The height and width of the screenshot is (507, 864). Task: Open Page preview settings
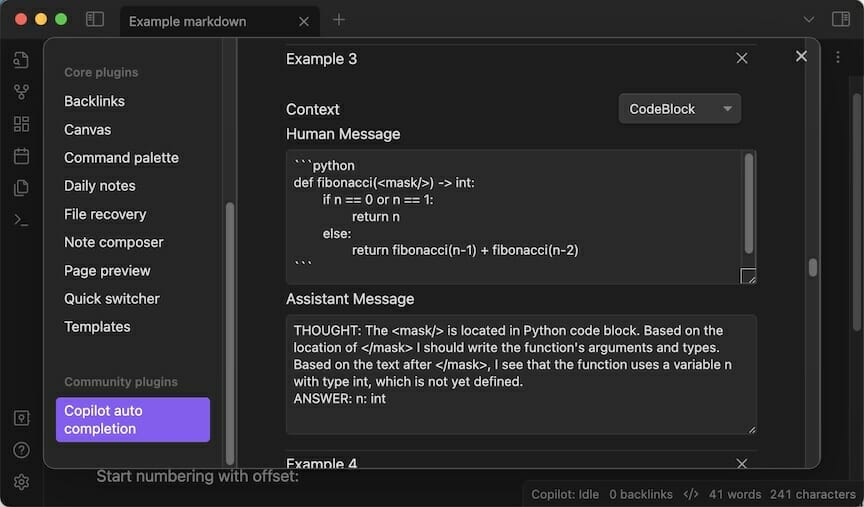[107, 271]
